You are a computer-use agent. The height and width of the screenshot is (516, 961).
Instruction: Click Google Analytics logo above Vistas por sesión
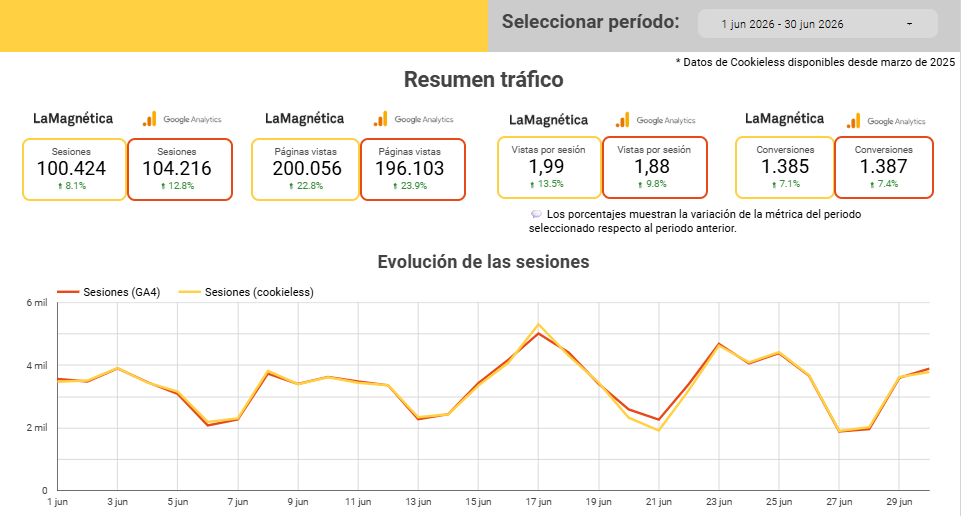[x=655, y=120]
